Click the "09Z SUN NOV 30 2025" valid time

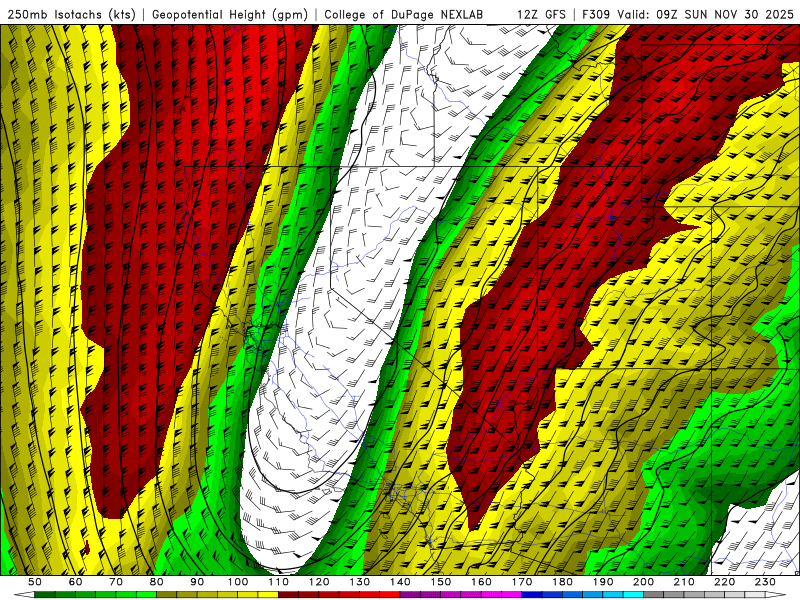pyautogui.click(x=724, y=15)
